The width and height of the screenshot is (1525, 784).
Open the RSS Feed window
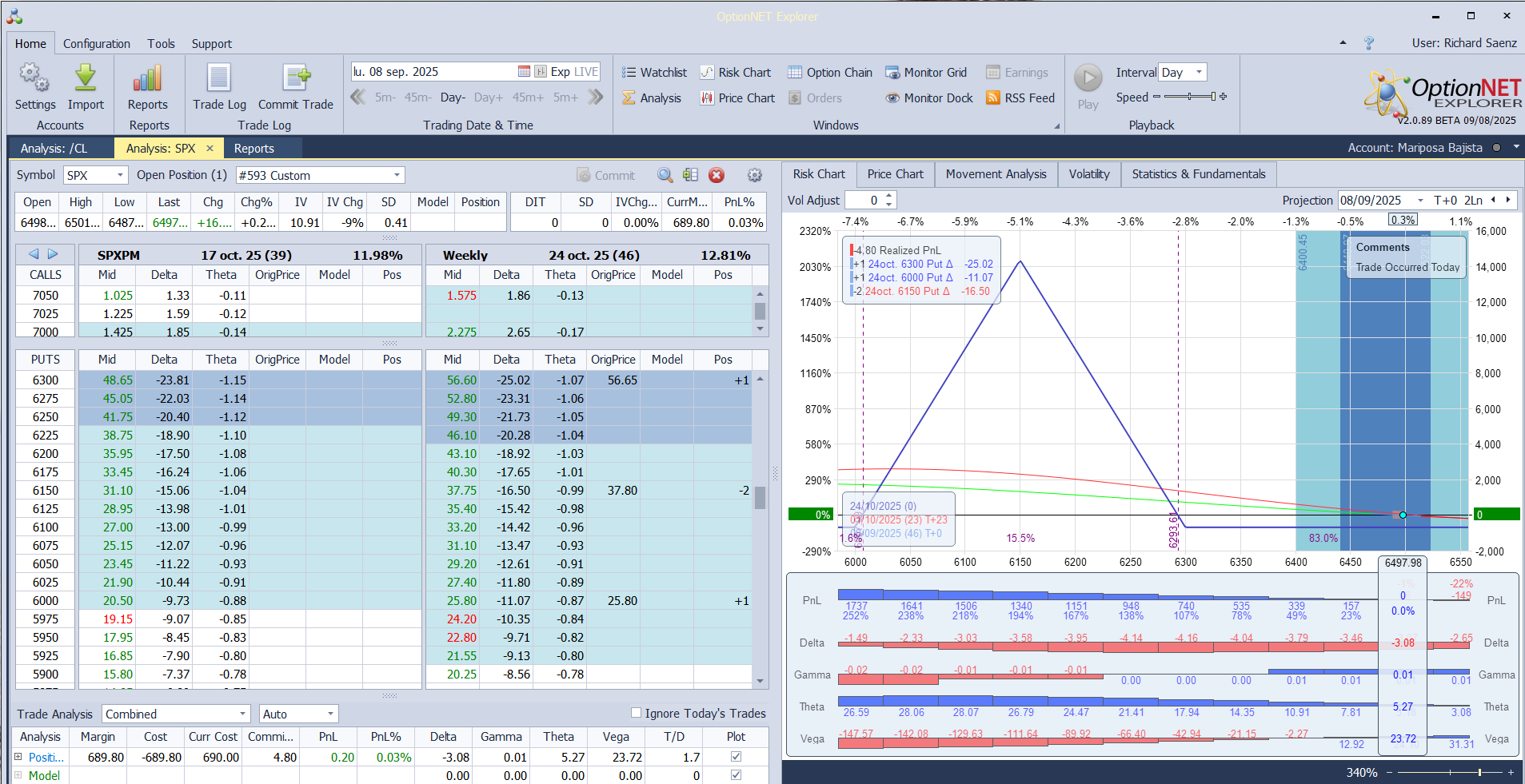click(x=1020, y=98)
